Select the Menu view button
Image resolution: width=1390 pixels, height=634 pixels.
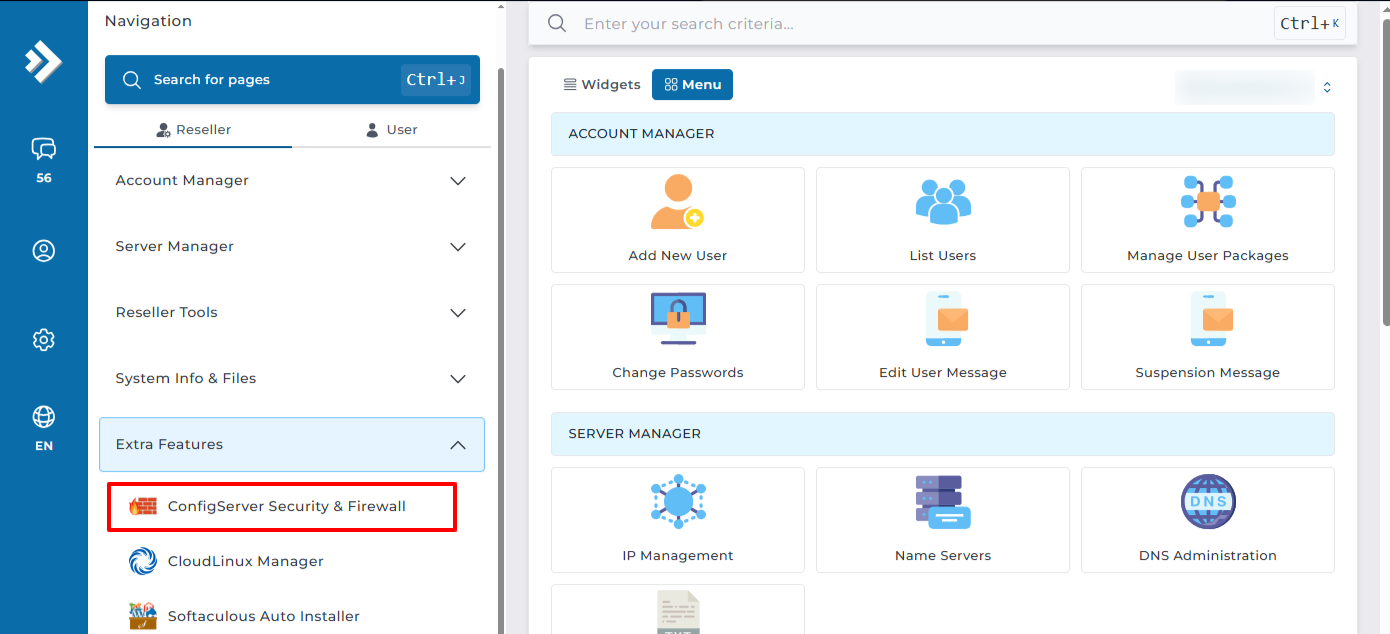tap(692, 85)
